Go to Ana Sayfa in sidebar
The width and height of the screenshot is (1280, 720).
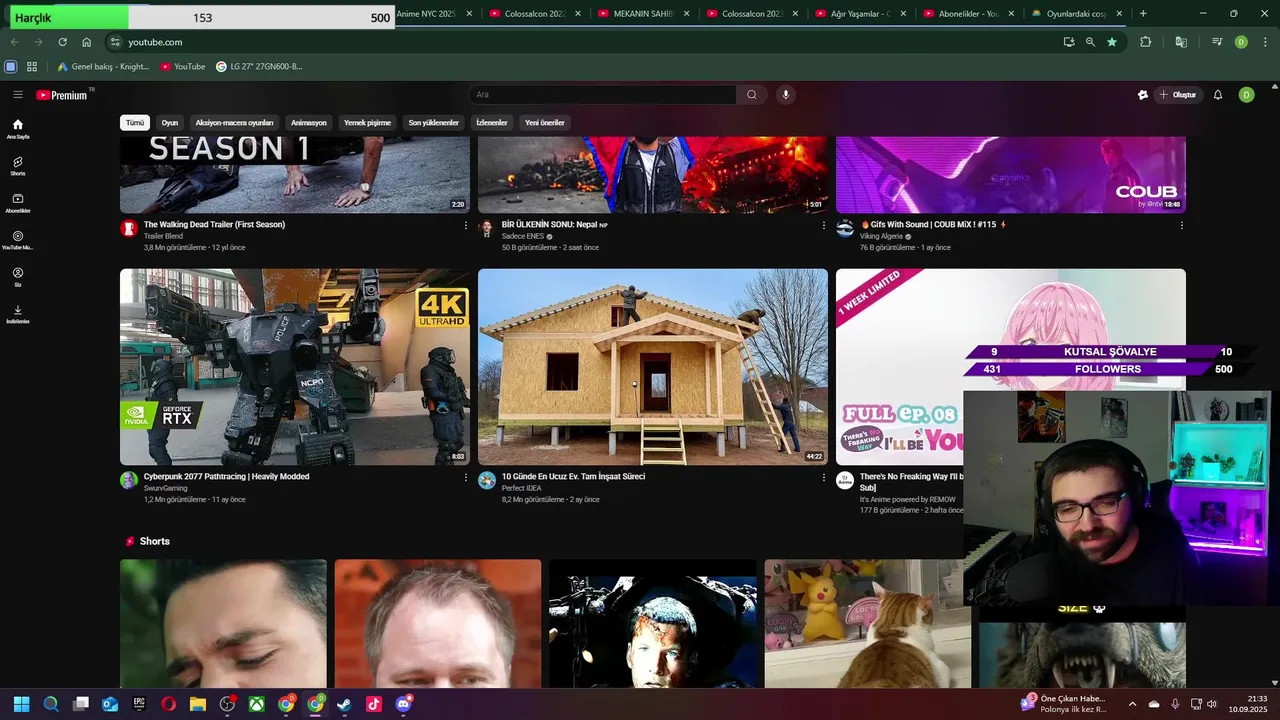18,129
